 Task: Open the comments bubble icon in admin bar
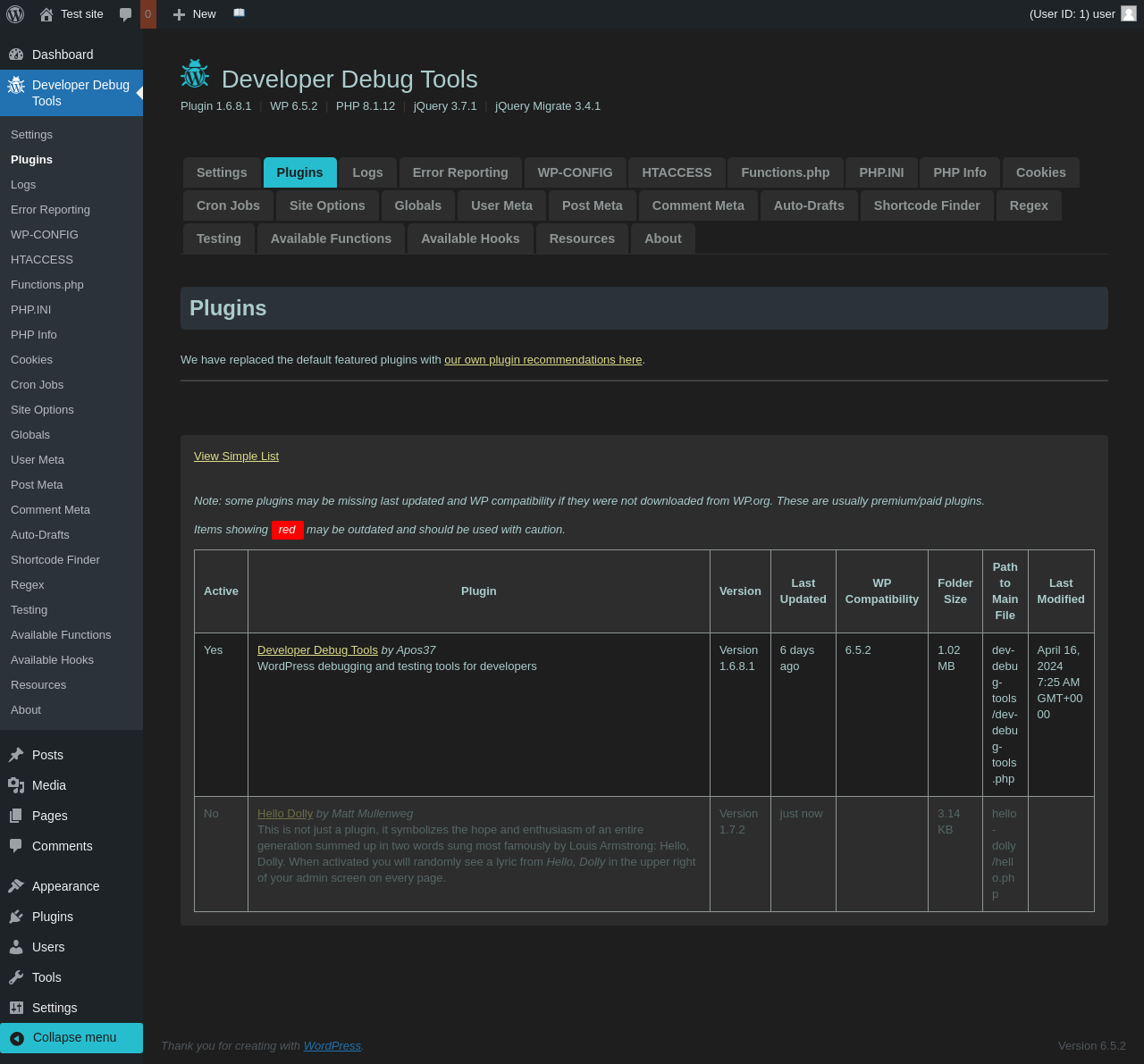[x=126, y=14]
